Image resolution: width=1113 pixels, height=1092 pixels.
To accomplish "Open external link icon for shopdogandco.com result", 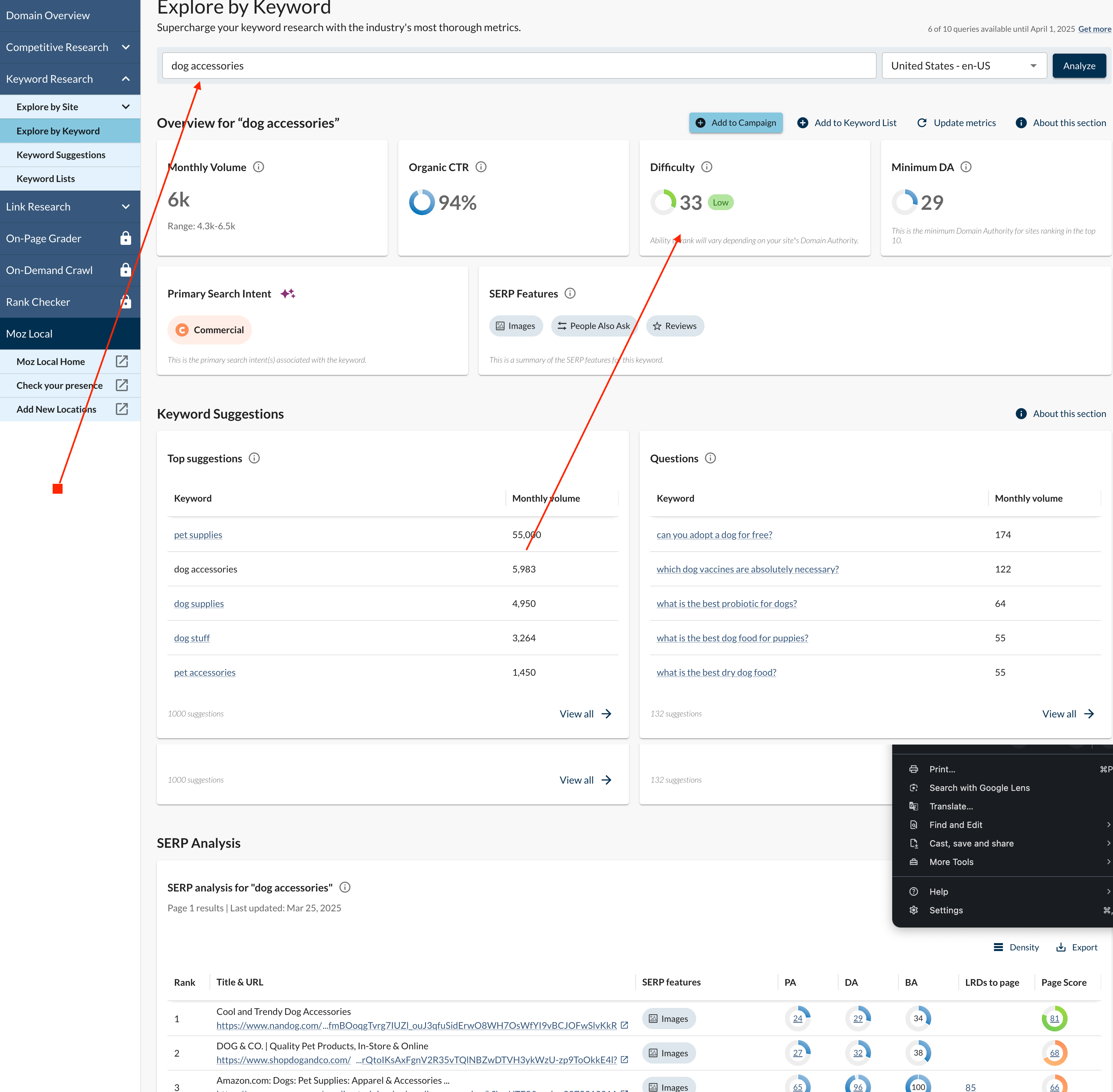I will pos(624,1060).
